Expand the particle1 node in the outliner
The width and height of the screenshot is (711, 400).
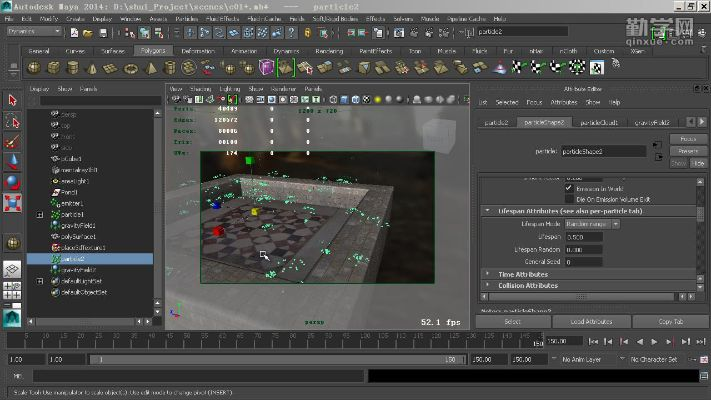pyautogui.click(x=39, y=214)
